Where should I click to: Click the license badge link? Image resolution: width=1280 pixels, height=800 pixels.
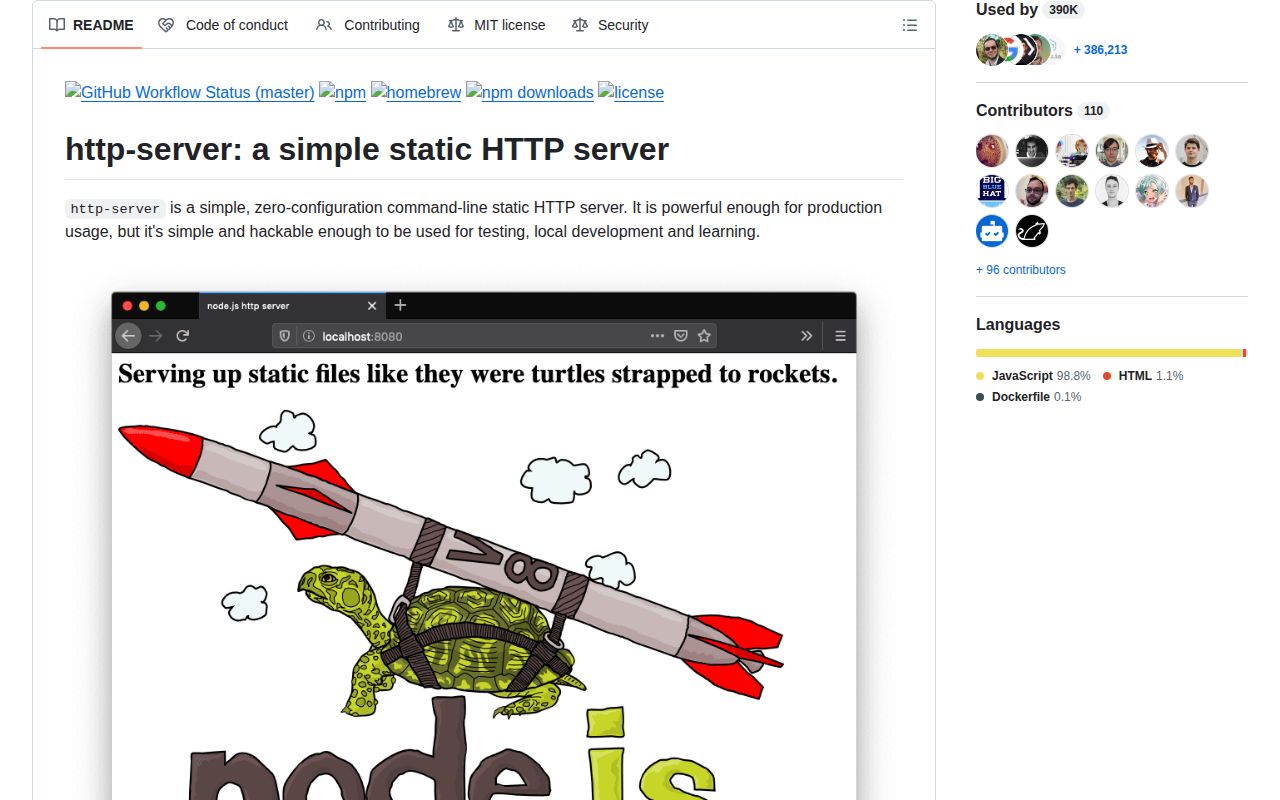point(631,92)
